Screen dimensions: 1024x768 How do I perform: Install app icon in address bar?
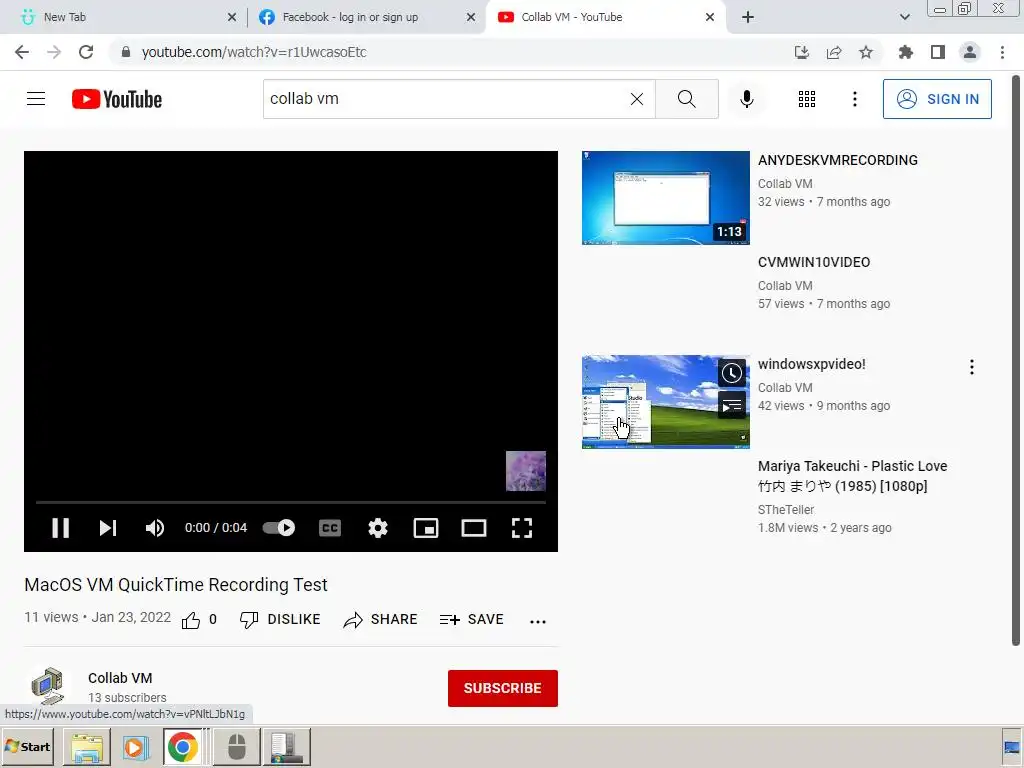pyautogui.click(x=801, y=52)
